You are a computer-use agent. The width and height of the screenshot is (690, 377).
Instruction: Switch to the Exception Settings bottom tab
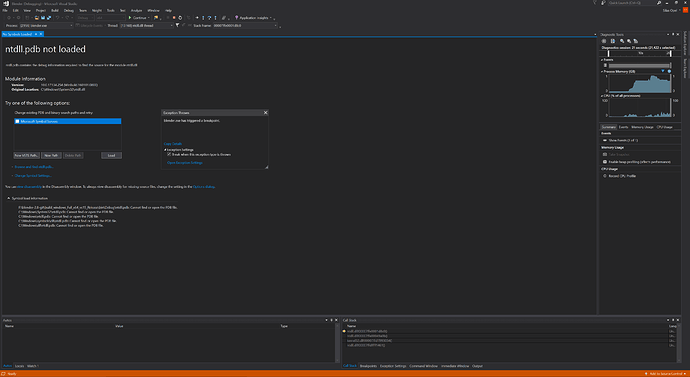(x=393, y=366)
